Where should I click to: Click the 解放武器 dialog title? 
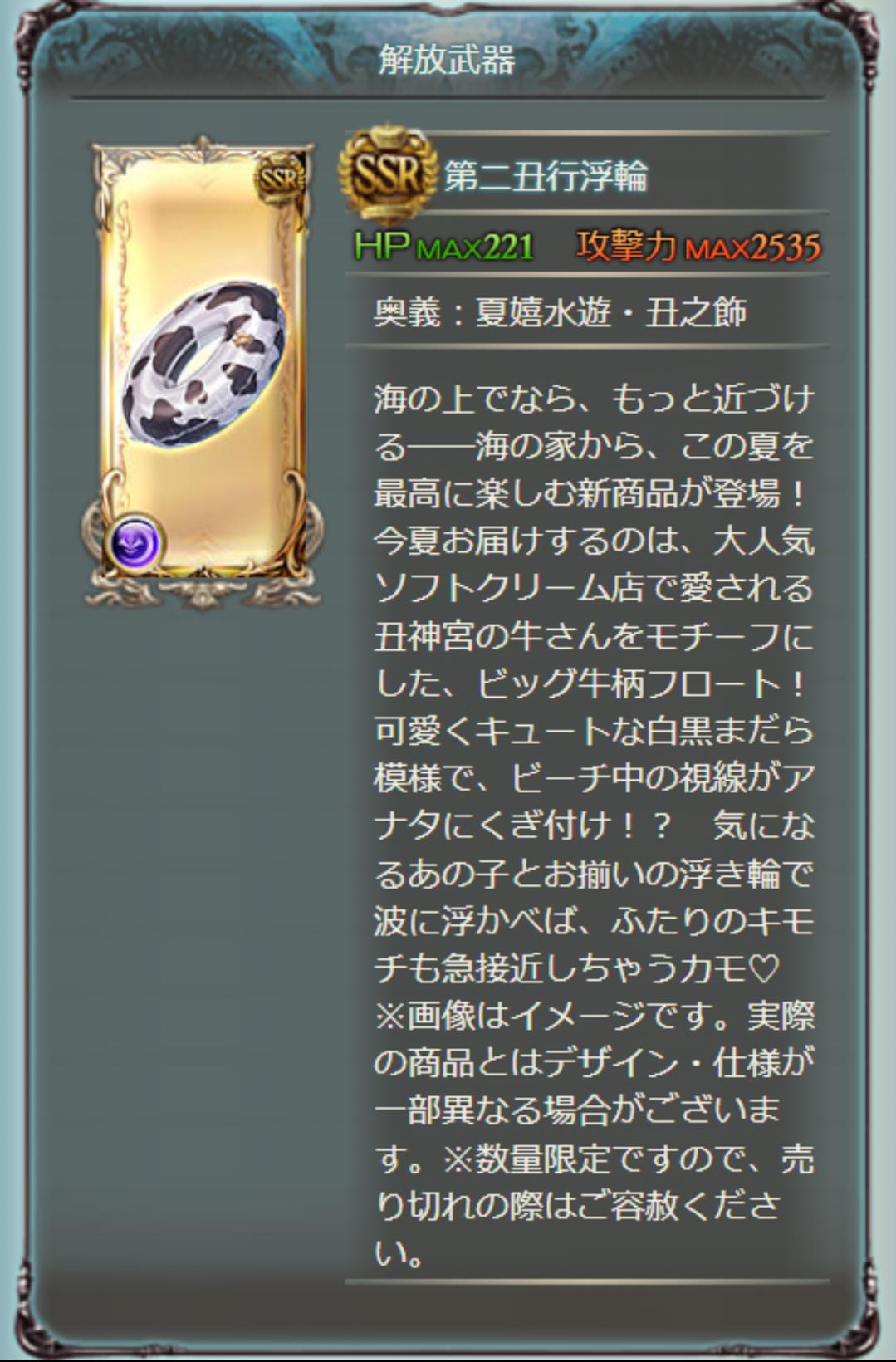[x=447, y=59]
